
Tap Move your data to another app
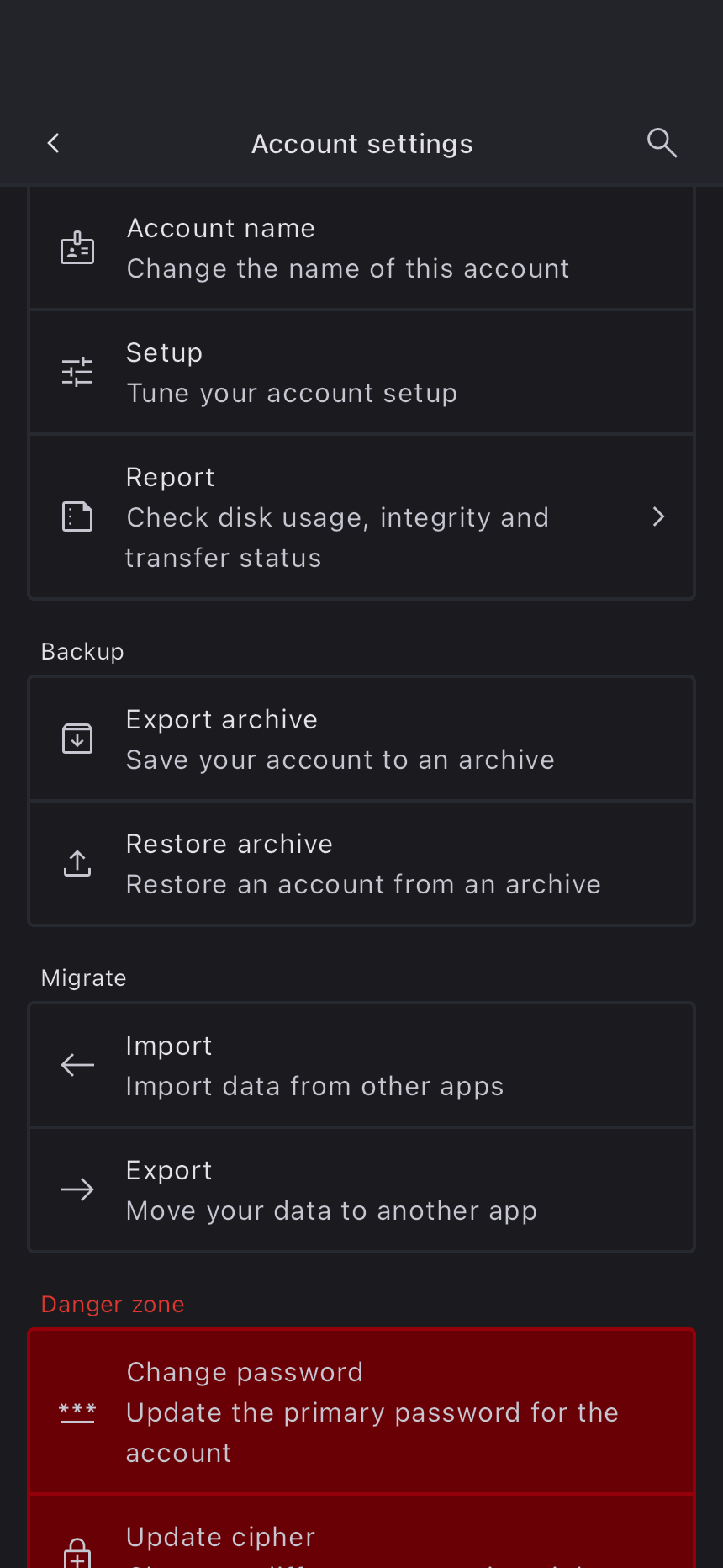[331, 1210]
